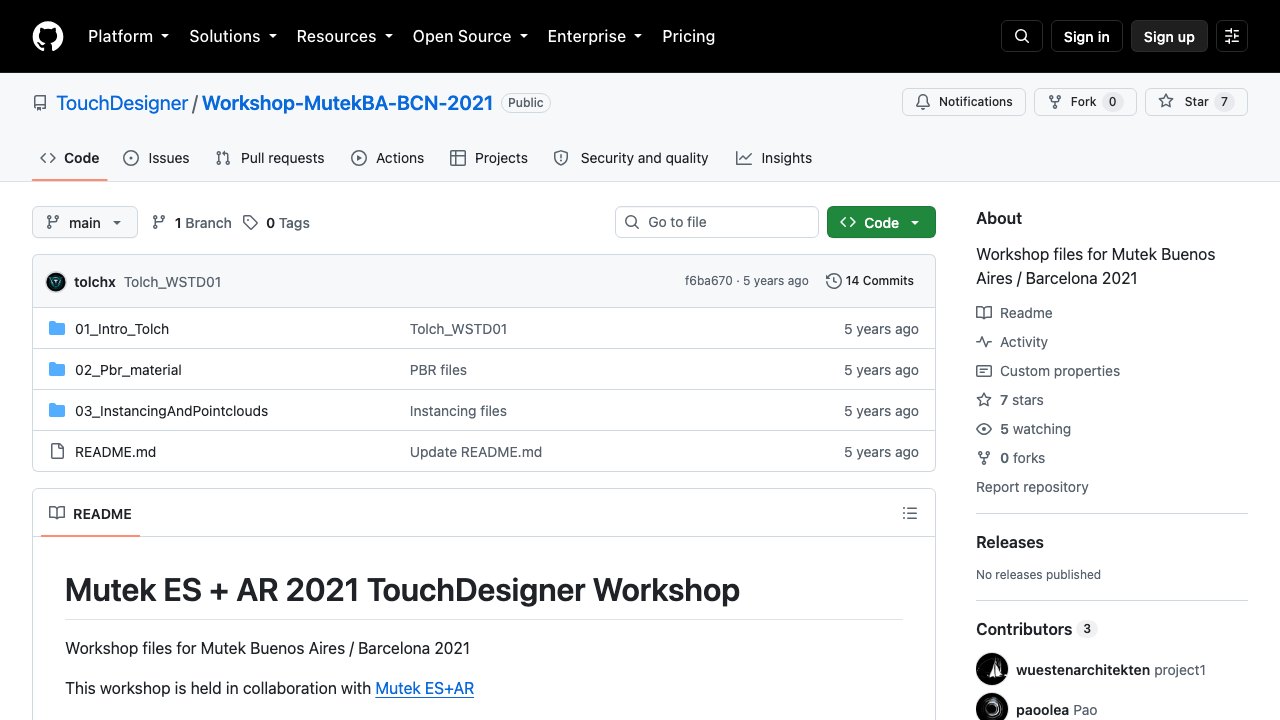Open the Contributors heading link
This screenshot has height=720, width=1280.
click(x=1036, y=629)
